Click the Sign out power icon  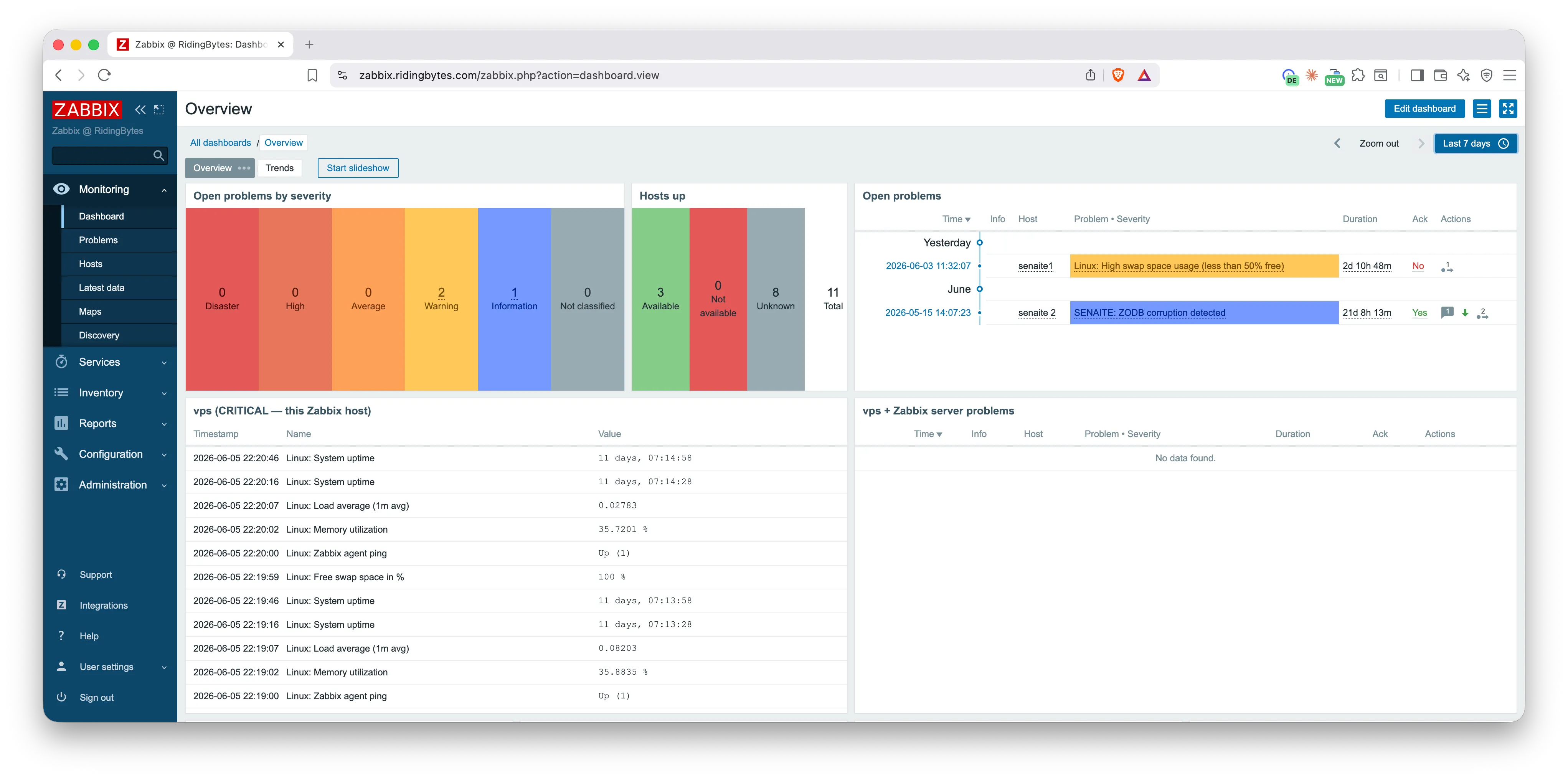coord(61,697)
